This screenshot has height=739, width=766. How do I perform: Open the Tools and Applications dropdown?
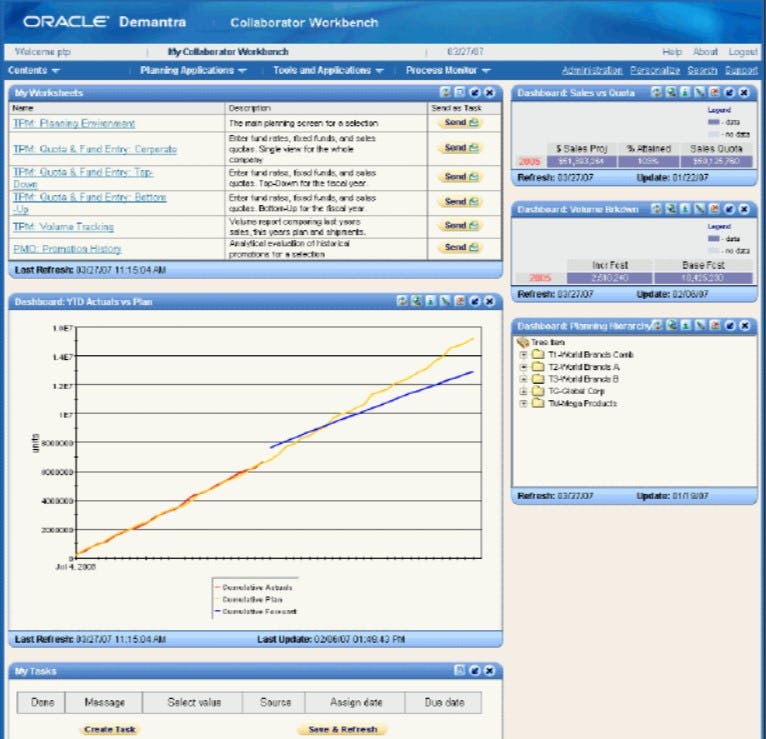click(x=328, y=70)
